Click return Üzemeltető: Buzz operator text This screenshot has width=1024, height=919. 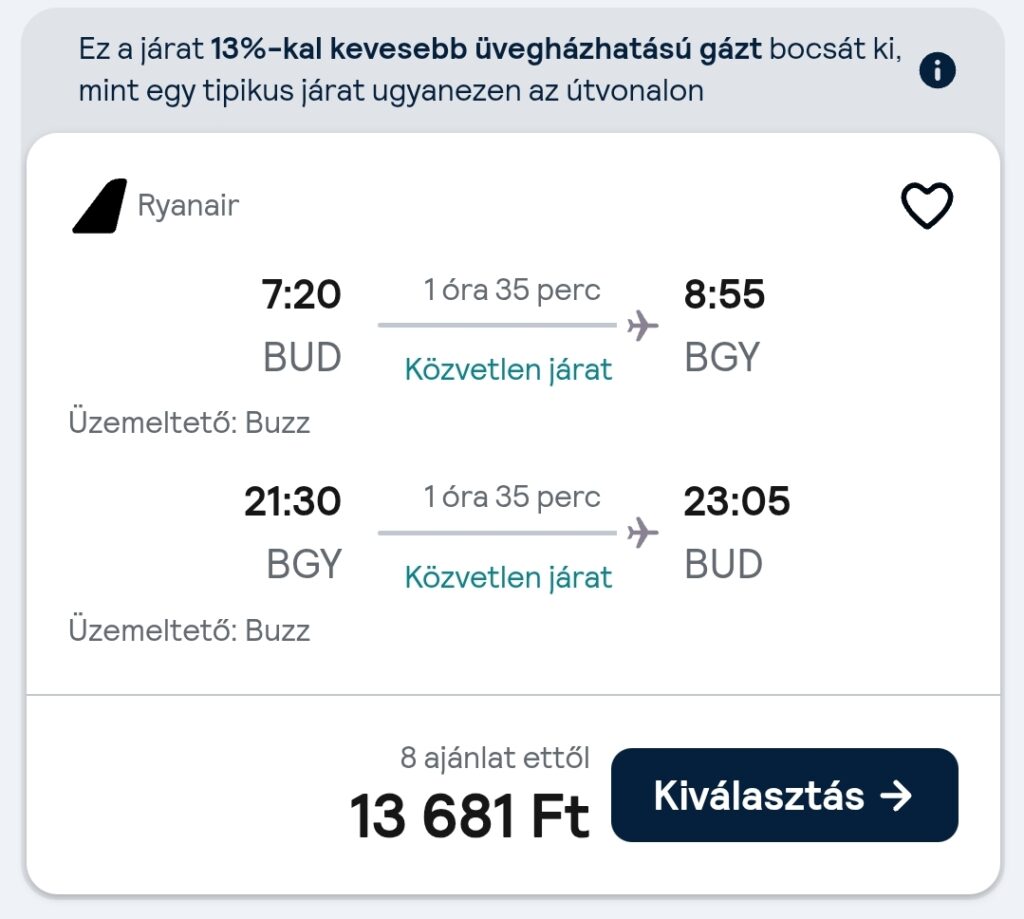tap(189, 631)
